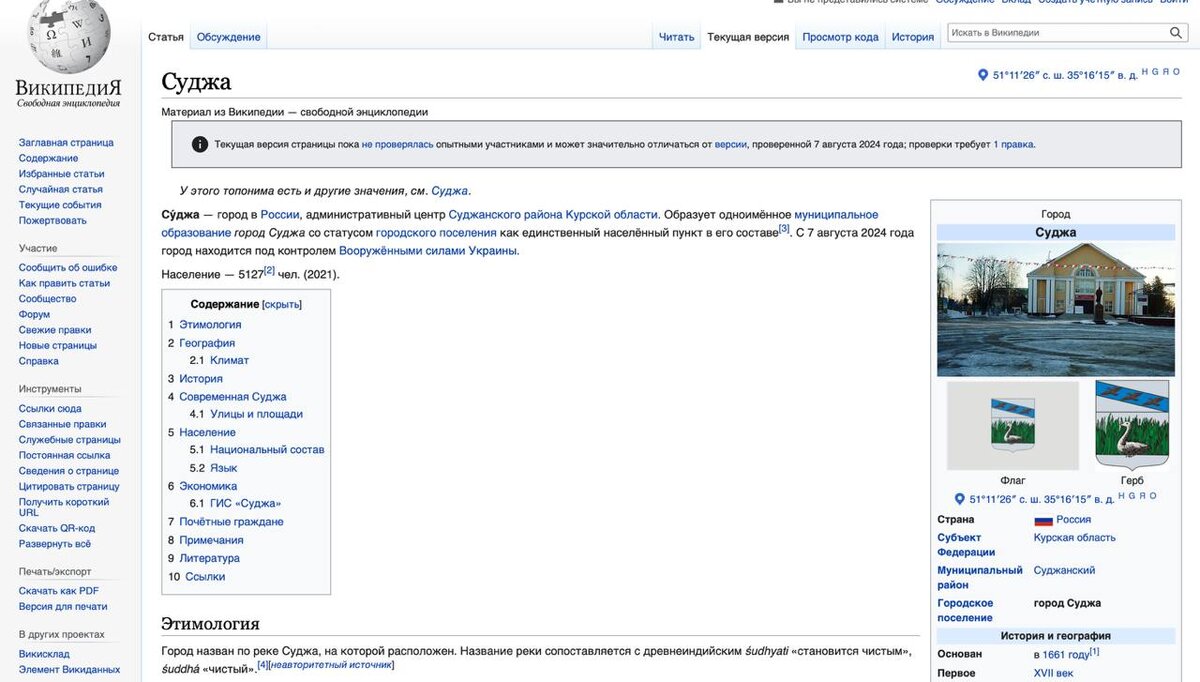The height and width of the screenshot is (682, 1200).
Task: Open the Викисклад link
Action: [44, 653]
